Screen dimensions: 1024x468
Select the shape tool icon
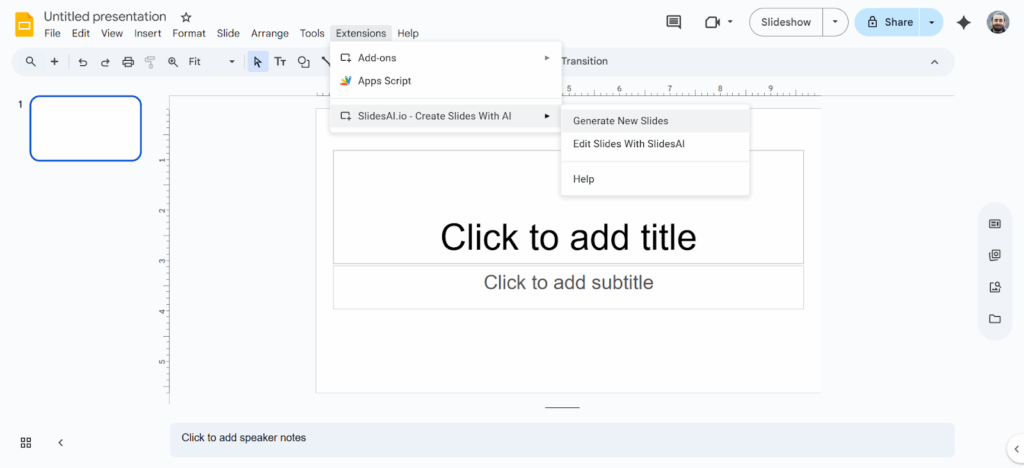pos(304,62)
